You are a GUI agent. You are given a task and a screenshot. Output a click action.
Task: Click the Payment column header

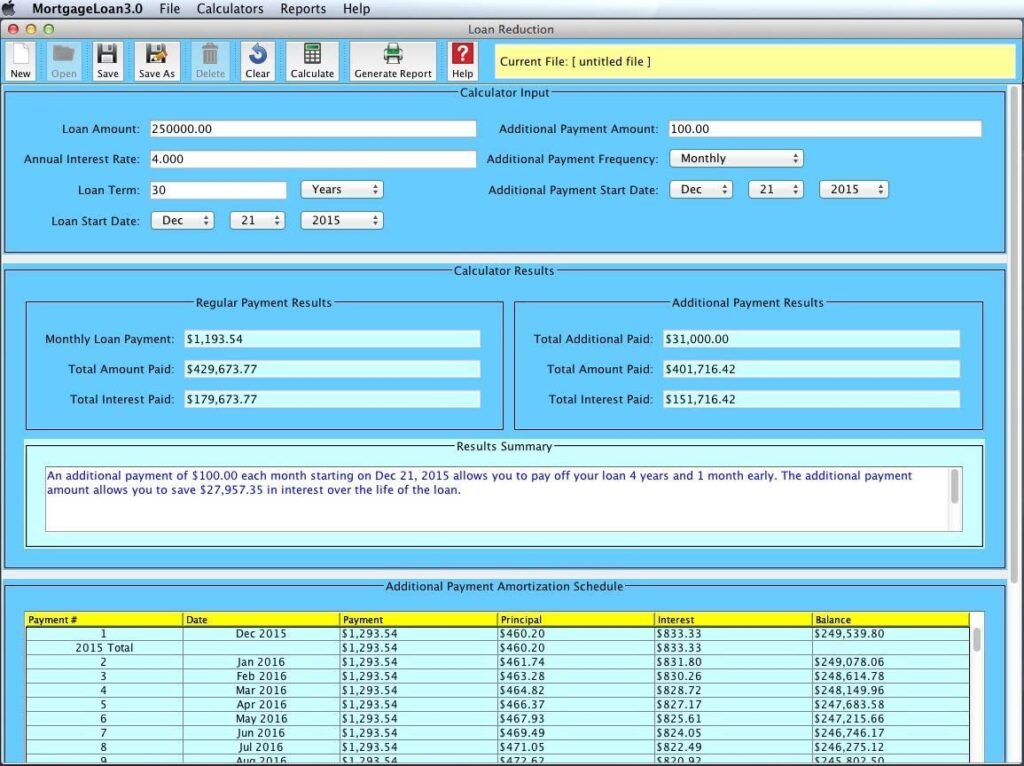point(419,620)
